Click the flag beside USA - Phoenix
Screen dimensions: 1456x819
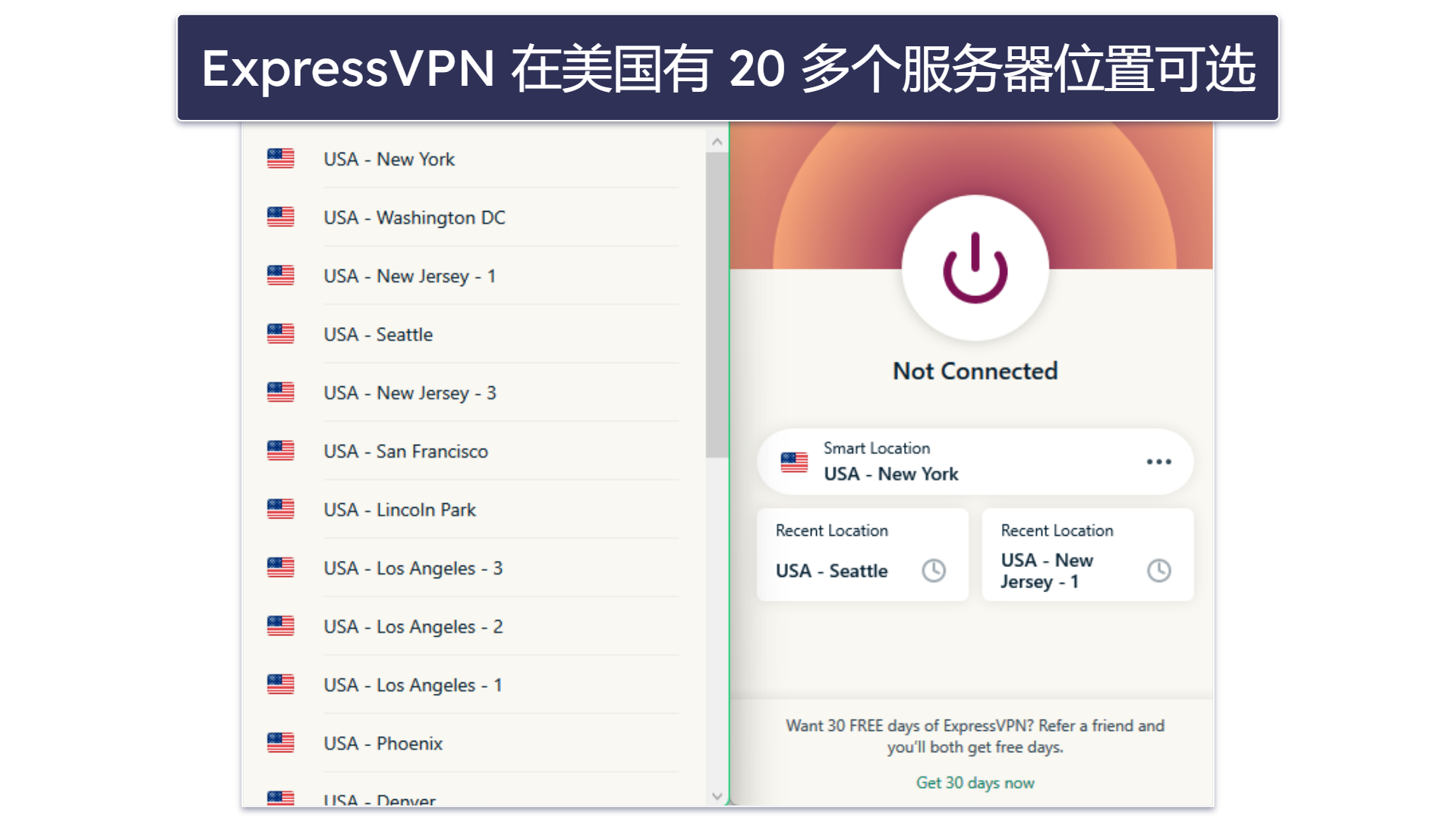point(280,743)
